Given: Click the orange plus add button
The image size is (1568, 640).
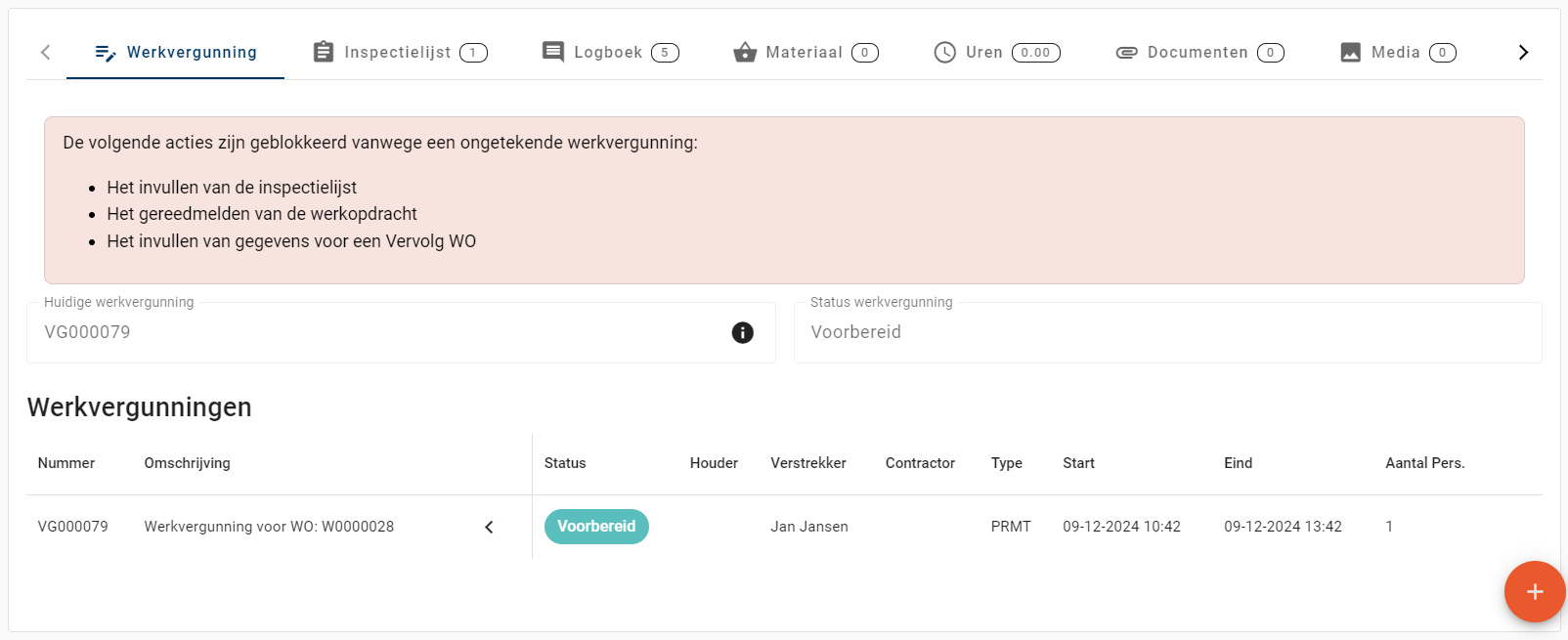Looking at the screenshot, I should coord(1534,592).
